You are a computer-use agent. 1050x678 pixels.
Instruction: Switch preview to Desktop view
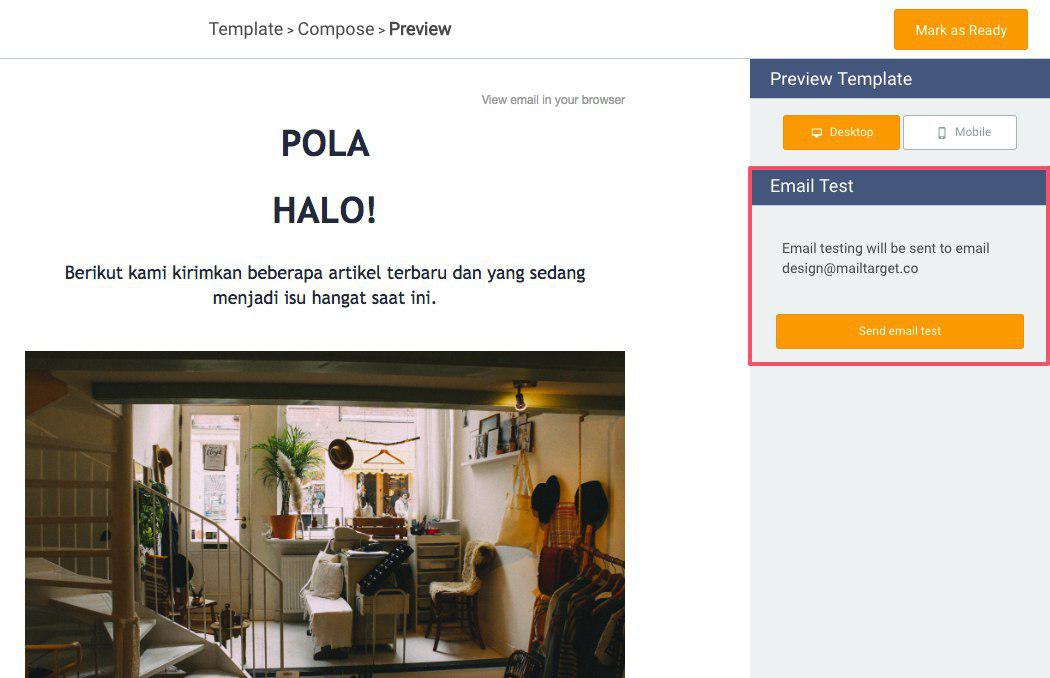841,132
